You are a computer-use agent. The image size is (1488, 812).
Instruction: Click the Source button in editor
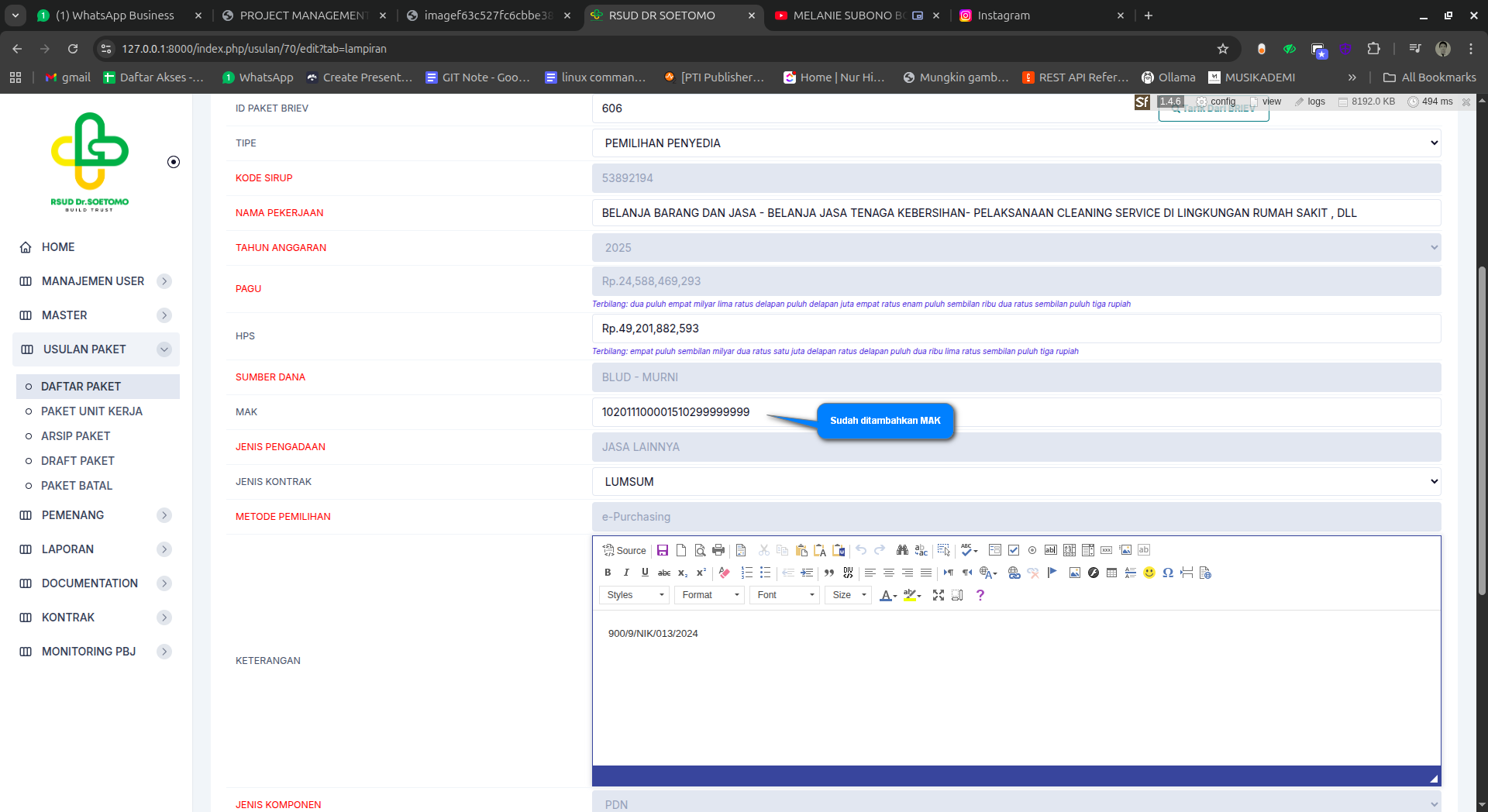[x=625, y=550]
